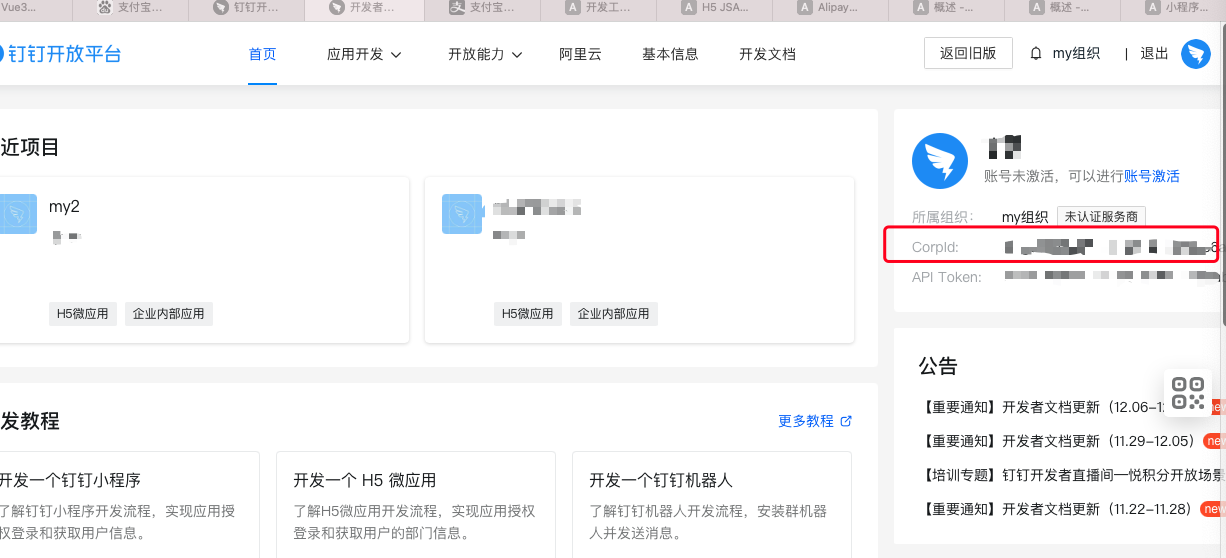Viewport: 1226px width, 558px height.
Task: Click the large profile DingTalk avatar
Action: click(940, 161)
